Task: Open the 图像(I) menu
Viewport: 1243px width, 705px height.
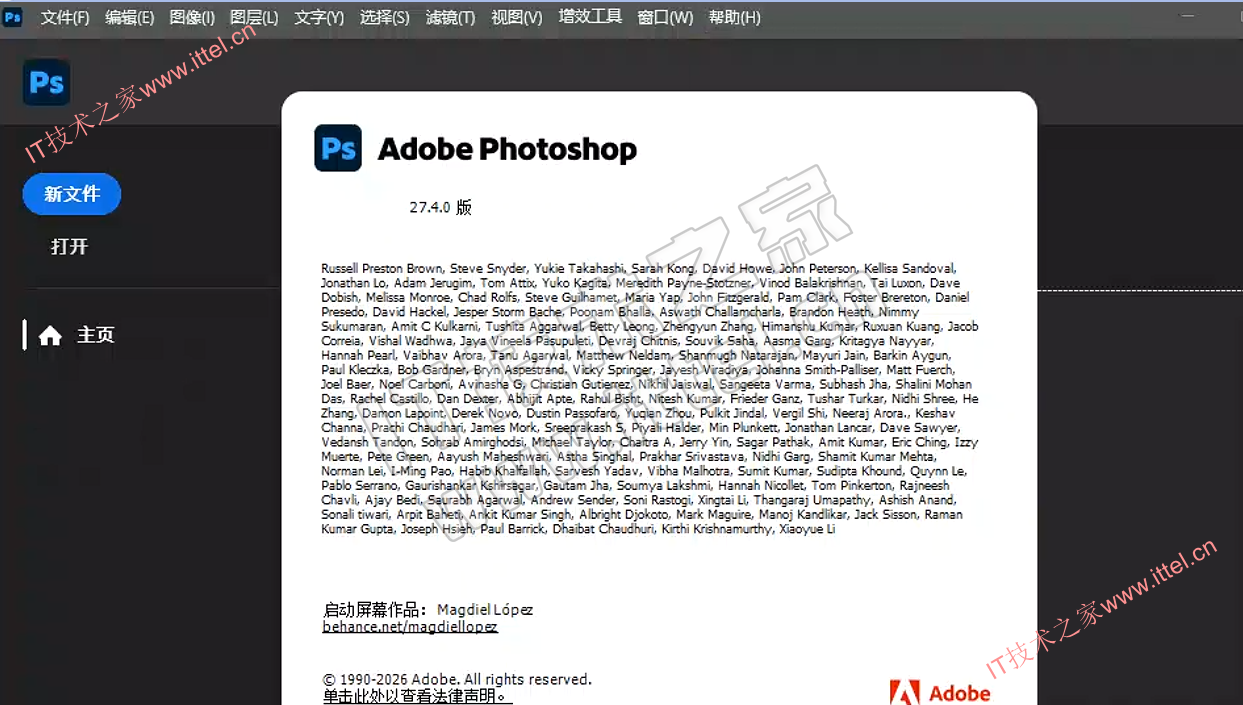Action: coord(192,18)
